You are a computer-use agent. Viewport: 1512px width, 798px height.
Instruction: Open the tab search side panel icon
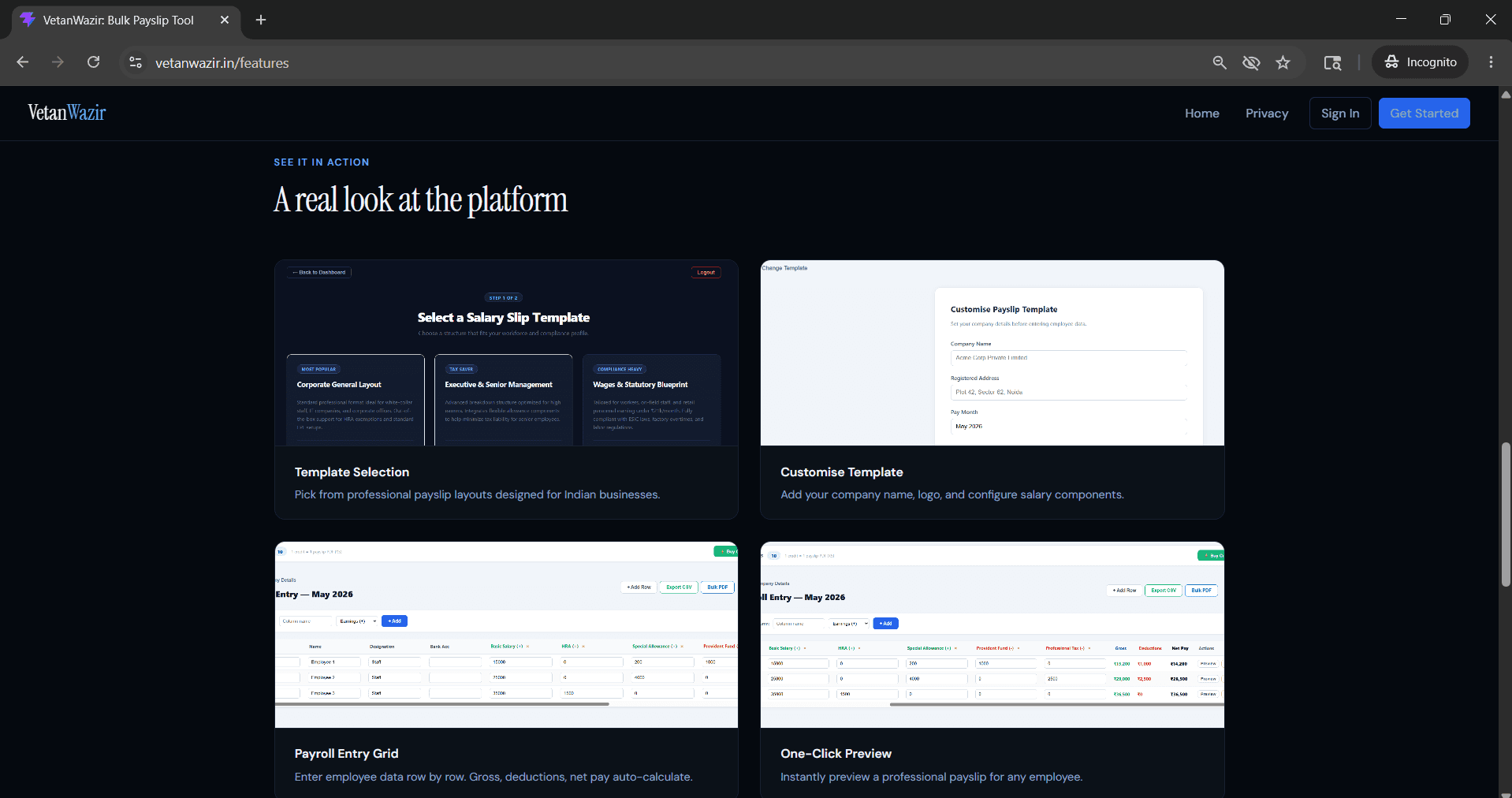(1332, 62)
